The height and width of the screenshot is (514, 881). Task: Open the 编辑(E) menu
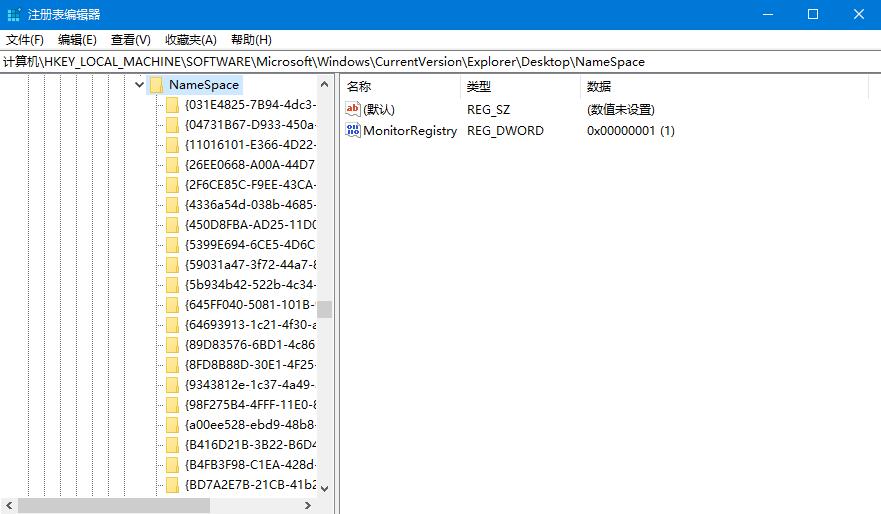coord(78,40)
